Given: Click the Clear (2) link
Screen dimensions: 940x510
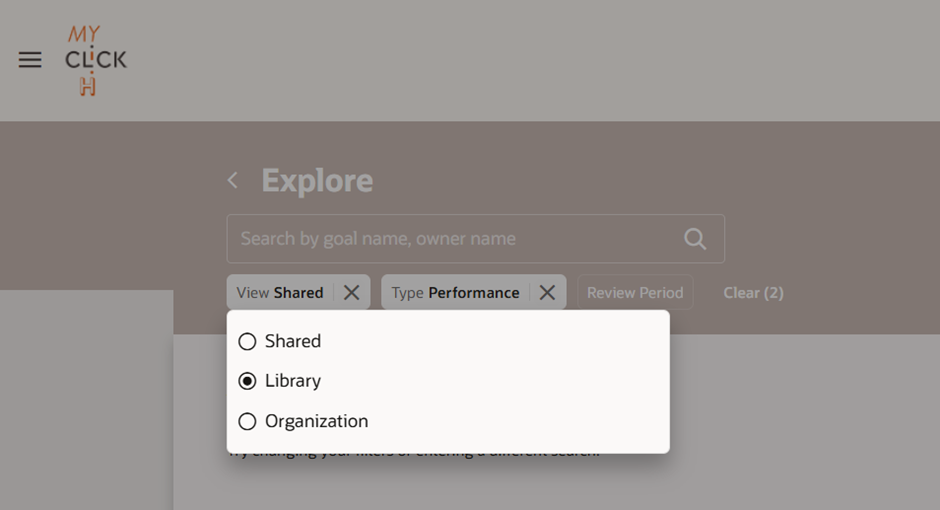Looking at the screenshot, I should [x=754, y=292].
